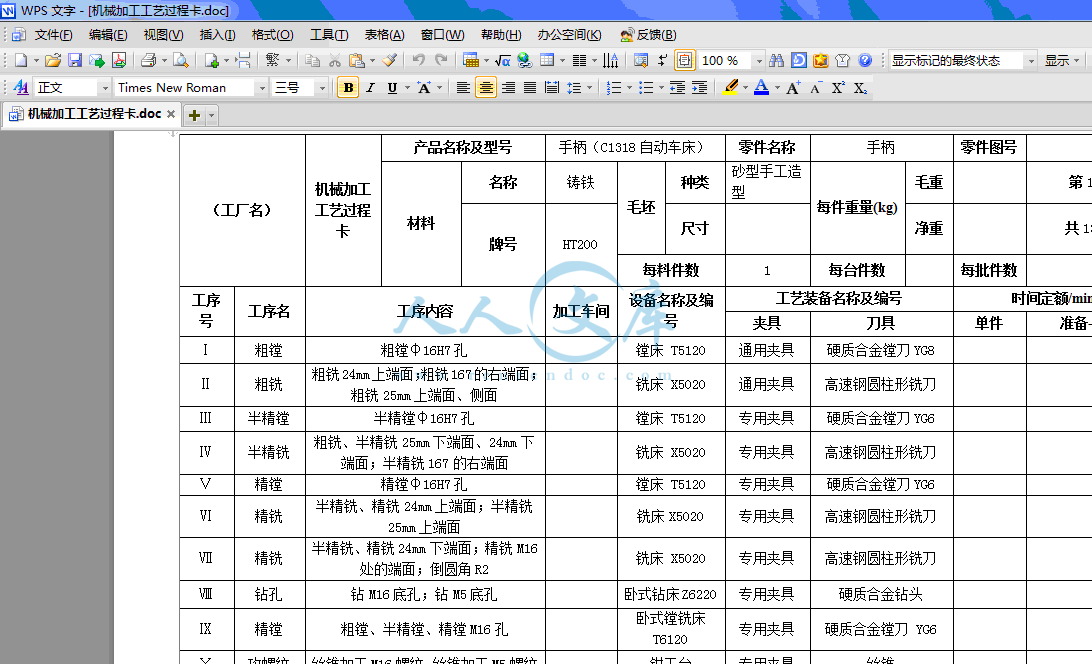Apply superscript formatting
1092x664 pixels.
coord(838,88)
